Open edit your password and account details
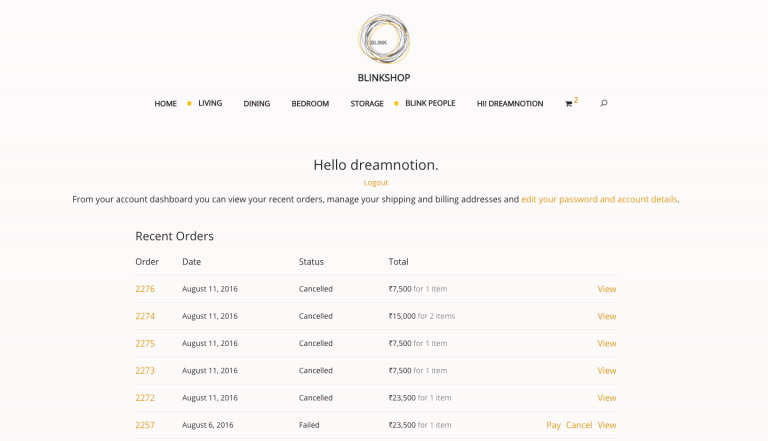Image resolution: width=768 pixels, height=441 pixels. click(x=599, y=199)
